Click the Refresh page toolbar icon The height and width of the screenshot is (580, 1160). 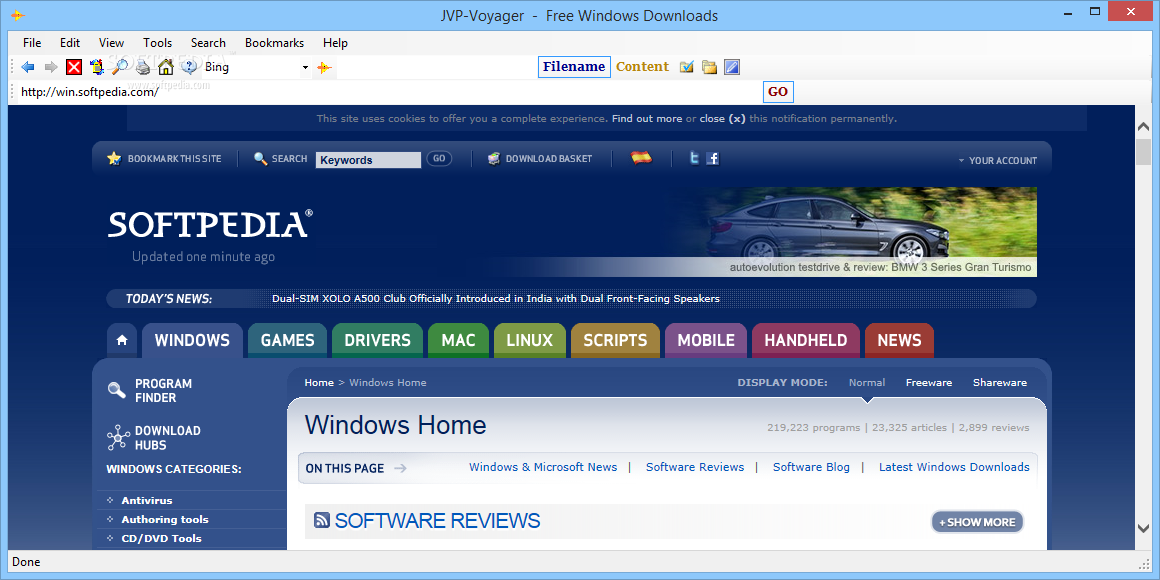coord(97,67)
